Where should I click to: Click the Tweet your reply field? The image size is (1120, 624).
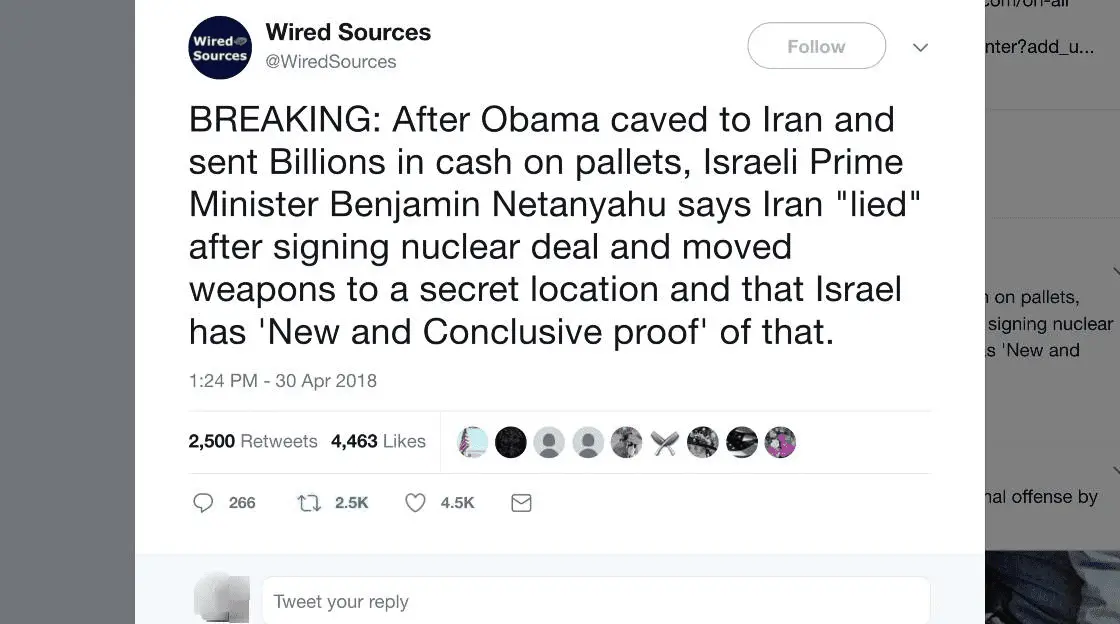pos(596,601)
